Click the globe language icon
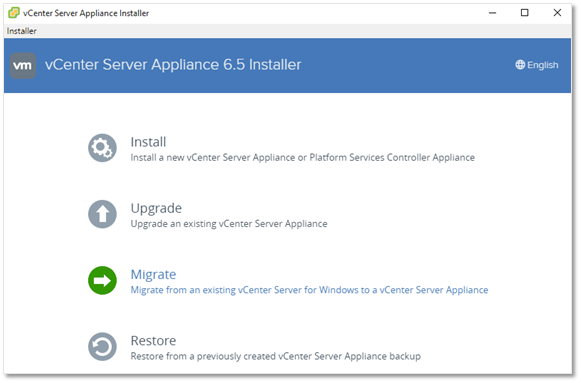Viewport: 581px width, 383px height. (520, 65)
